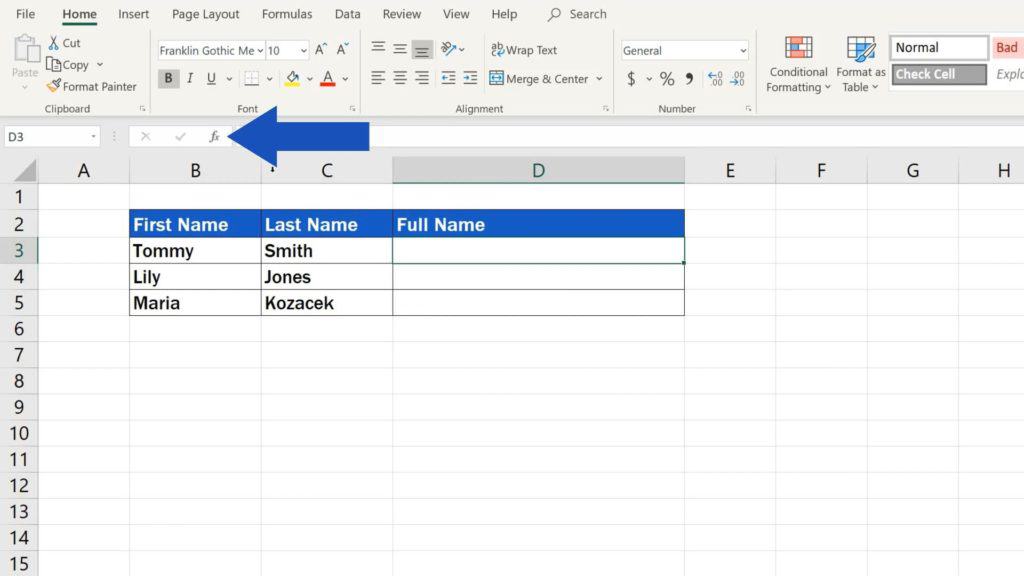Toggle bold formatting

click(x=168, y=78)
